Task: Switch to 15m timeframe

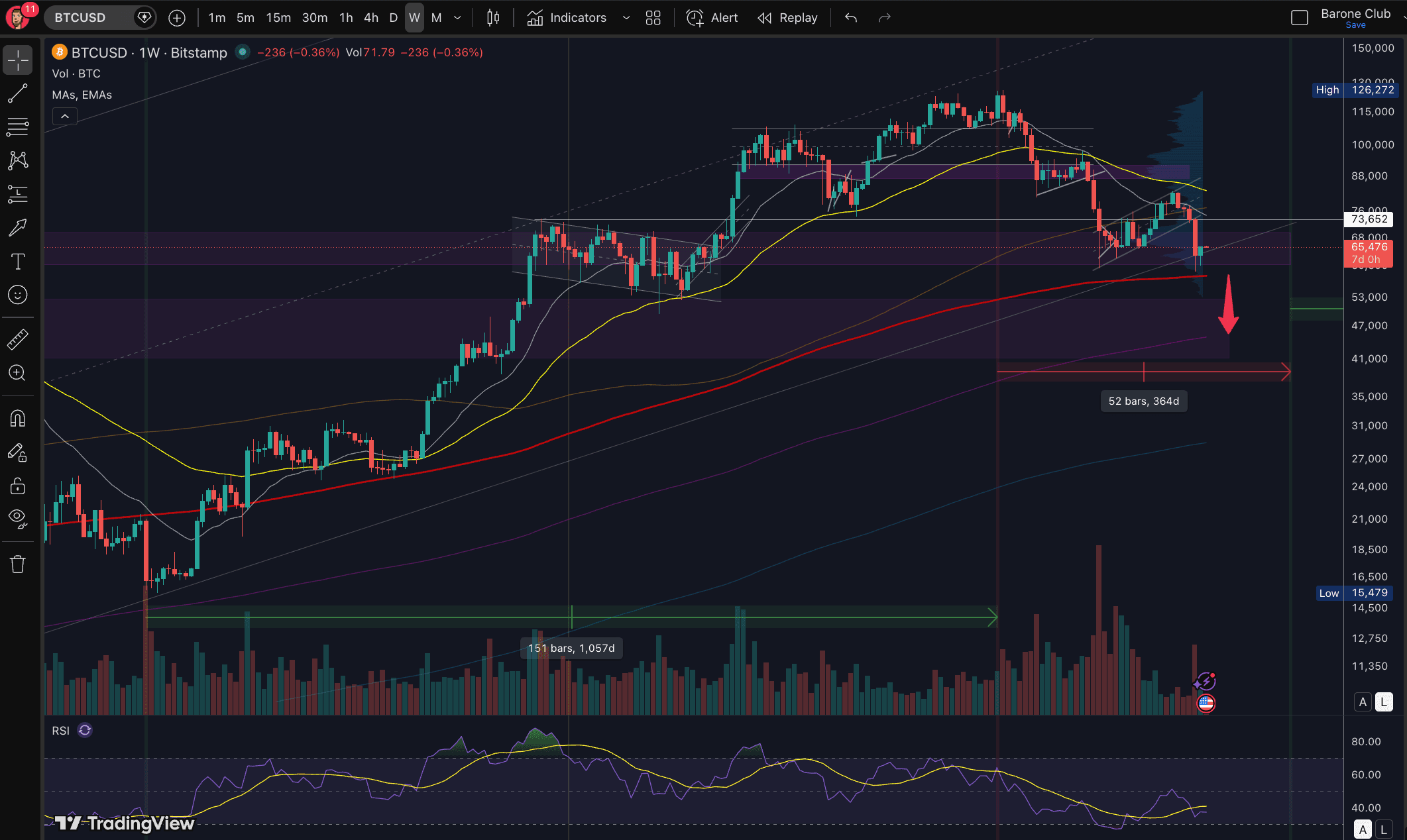Action: [278, 18]
